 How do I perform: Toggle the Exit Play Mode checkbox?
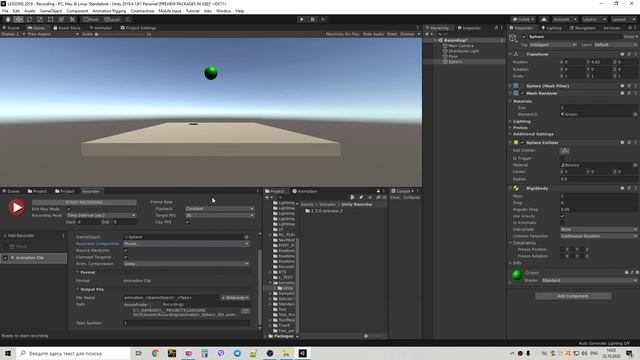[x=69, y=209]
